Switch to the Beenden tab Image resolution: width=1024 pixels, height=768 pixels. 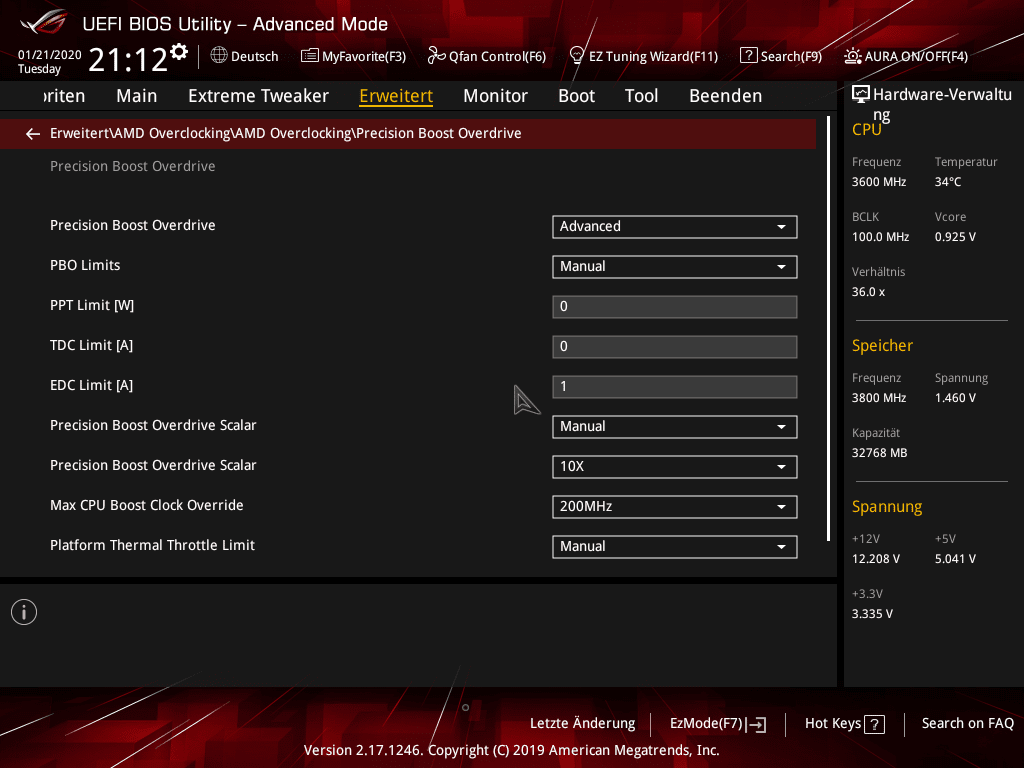click(726, 96)
